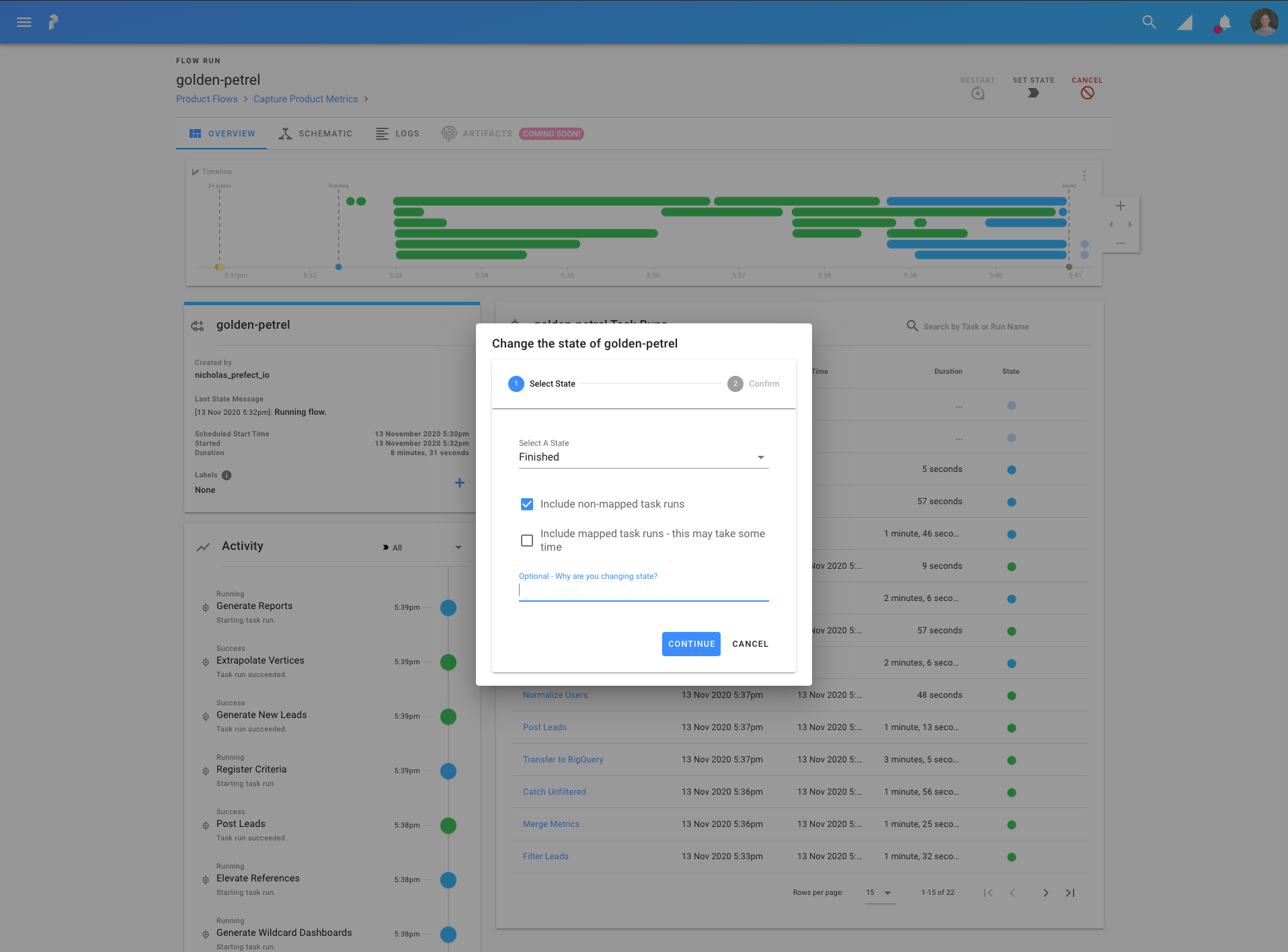Open the Capture Product Metrics breadcrumb link
The image size is (1288, 952).
(x=305, y=99)
